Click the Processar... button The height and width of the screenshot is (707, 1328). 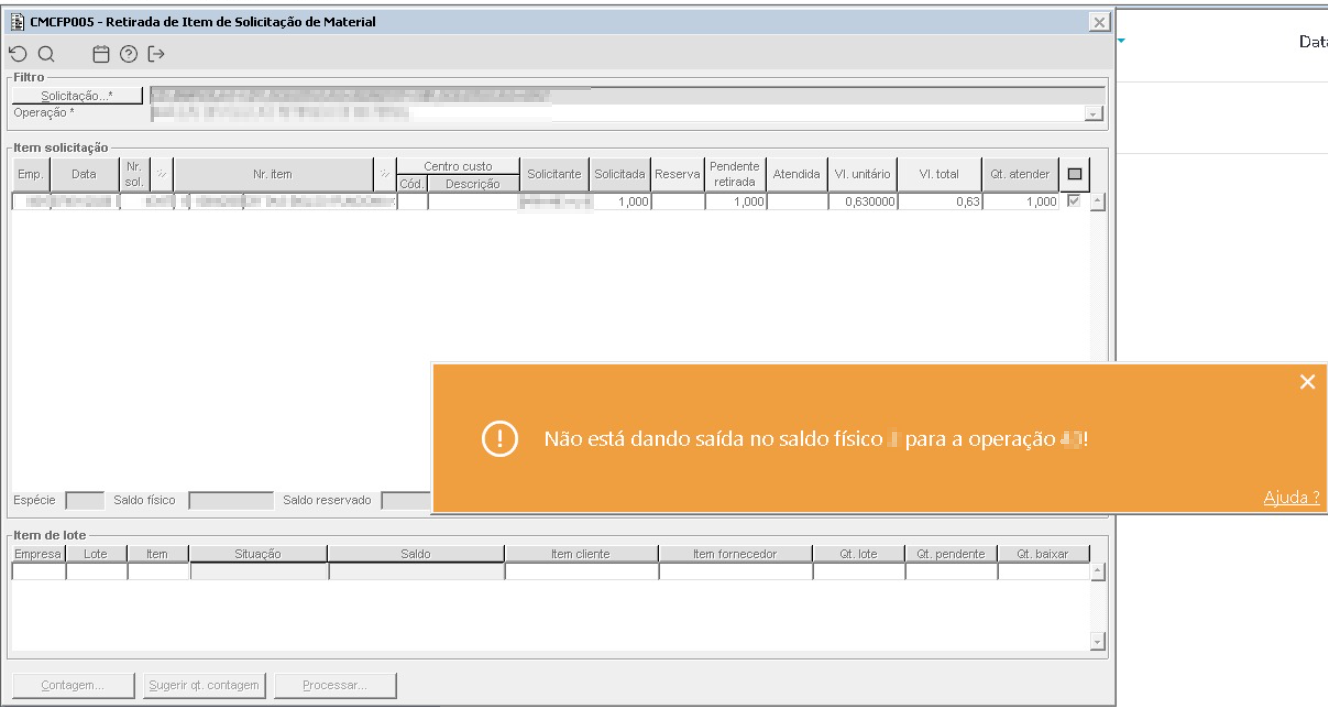click(x=336, y=686)
